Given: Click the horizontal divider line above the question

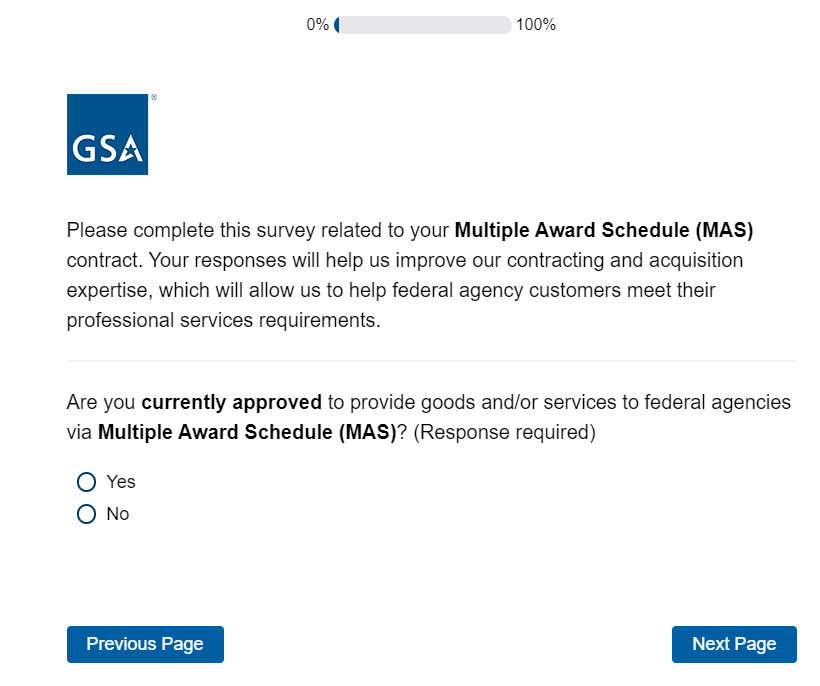Looking at the screenshot, I should 431,360.
